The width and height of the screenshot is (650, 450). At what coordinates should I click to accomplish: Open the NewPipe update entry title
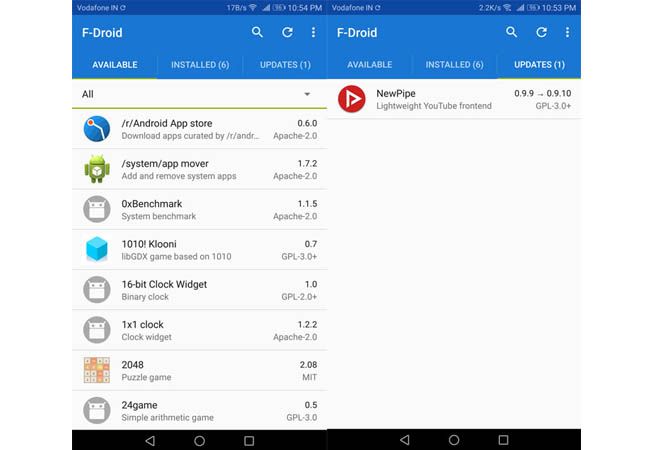tap(395, 93)
